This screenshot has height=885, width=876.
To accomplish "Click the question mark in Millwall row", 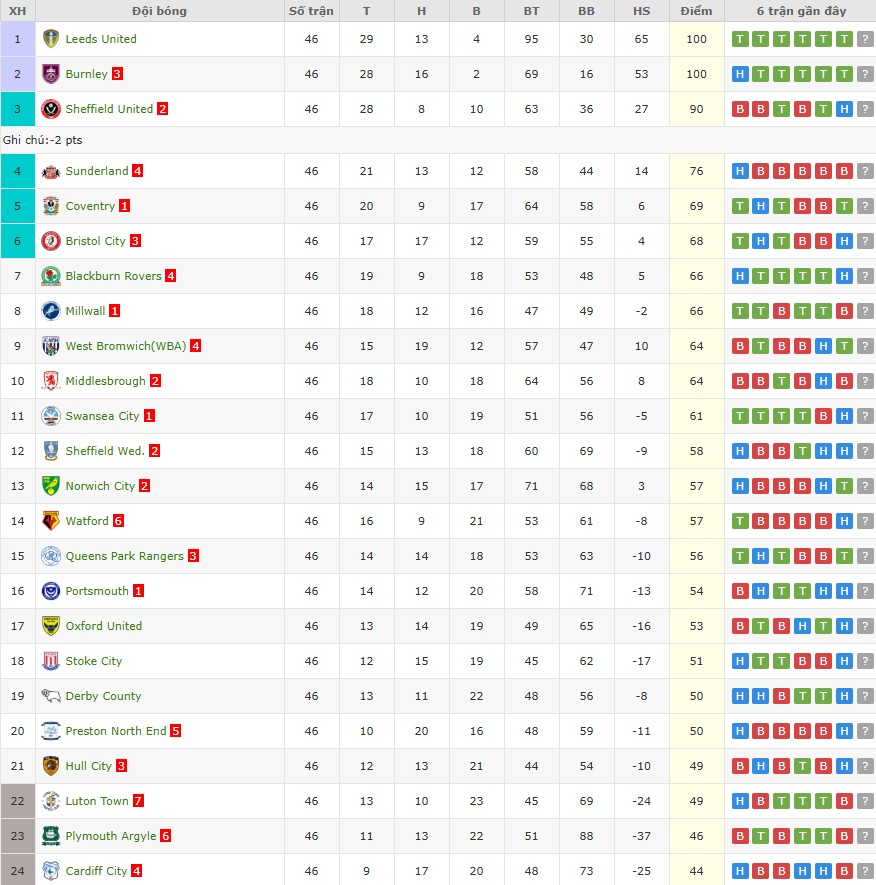I will point(865,311).
